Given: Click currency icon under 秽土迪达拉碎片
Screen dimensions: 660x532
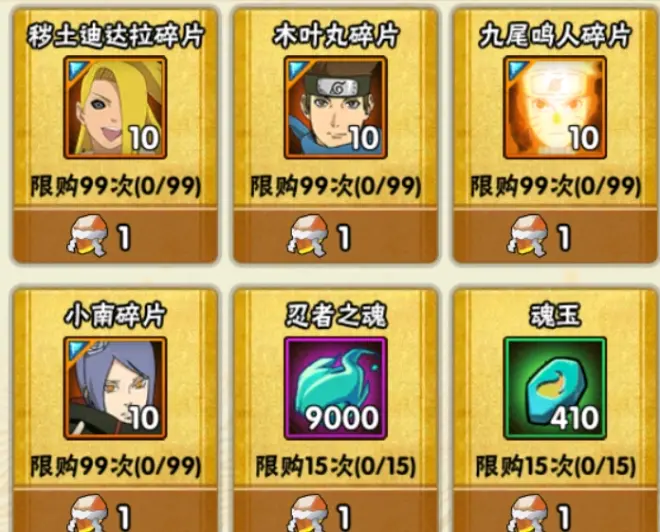Looking at the screenshot, I should point(88,236).
